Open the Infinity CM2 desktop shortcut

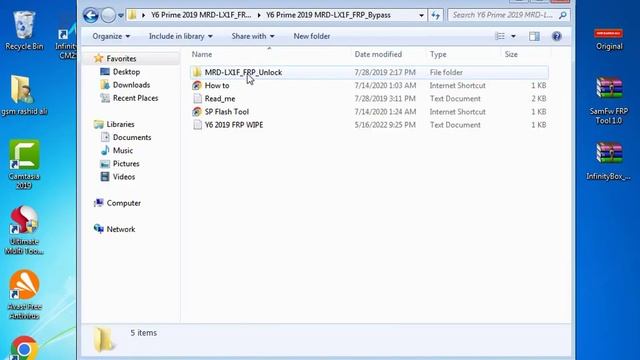click(x=66, y=42)
